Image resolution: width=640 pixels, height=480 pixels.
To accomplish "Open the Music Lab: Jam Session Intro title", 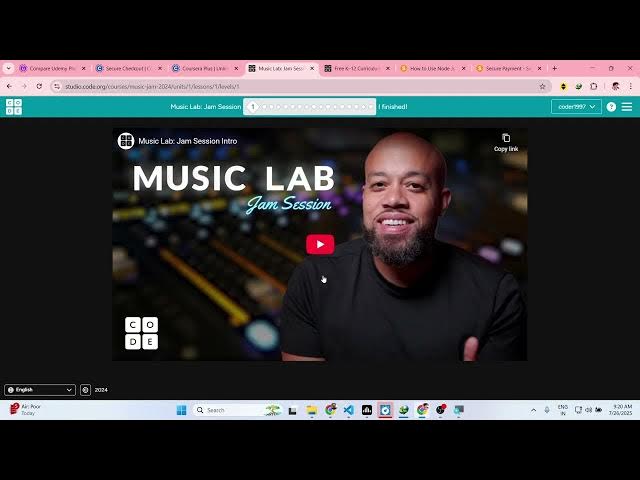I will pos(188,141).
